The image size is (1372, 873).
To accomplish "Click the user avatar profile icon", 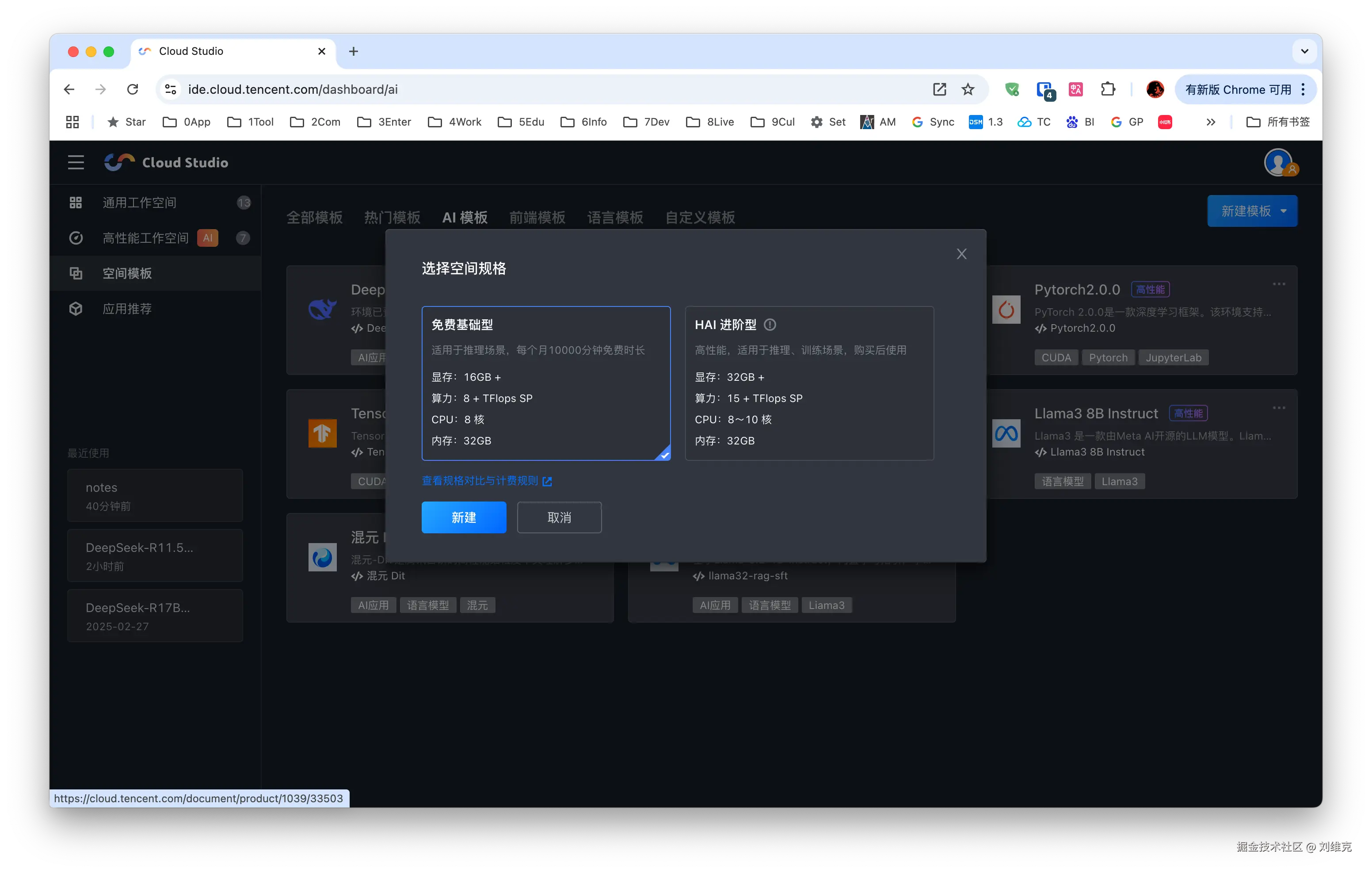I will pyautogui.click(x=1278, y=162).
